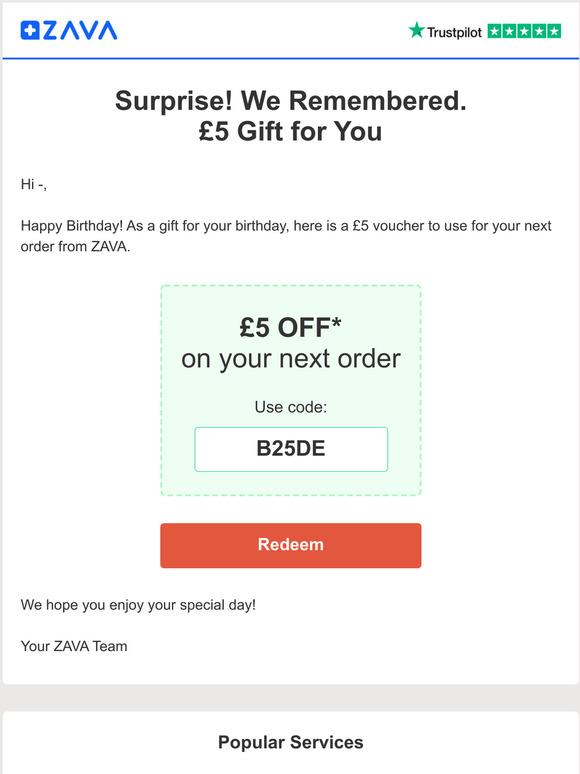Image resolution: width=580 pixels, height=774 pixels.
Task: Click "We hope you enjoy your special day!"
Action: 138,605
